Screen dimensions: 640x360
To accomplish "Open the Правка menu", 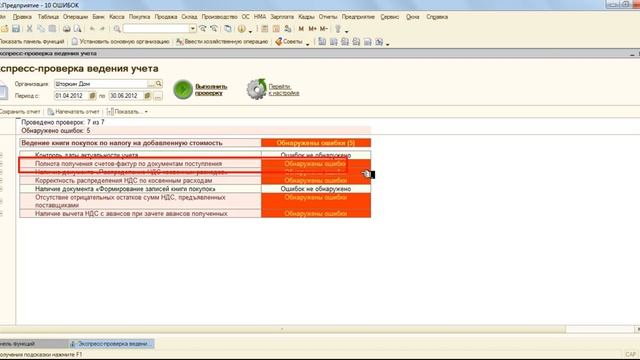I will (x=22, y=17).
